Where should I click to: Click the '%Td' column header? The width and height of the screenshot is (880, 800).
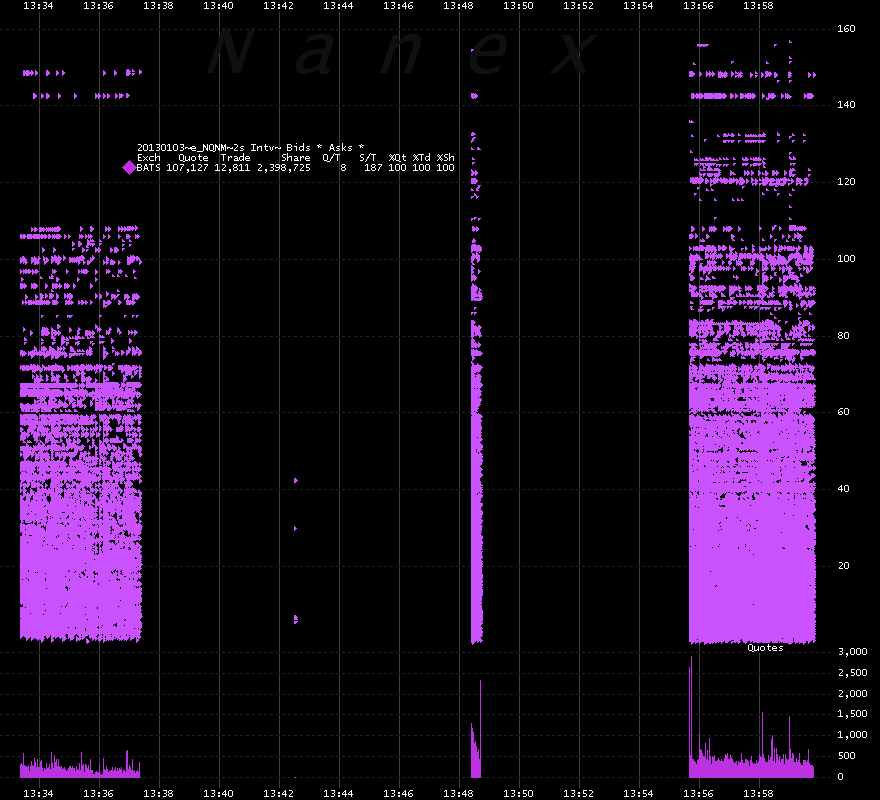click(x=421, y=158)
